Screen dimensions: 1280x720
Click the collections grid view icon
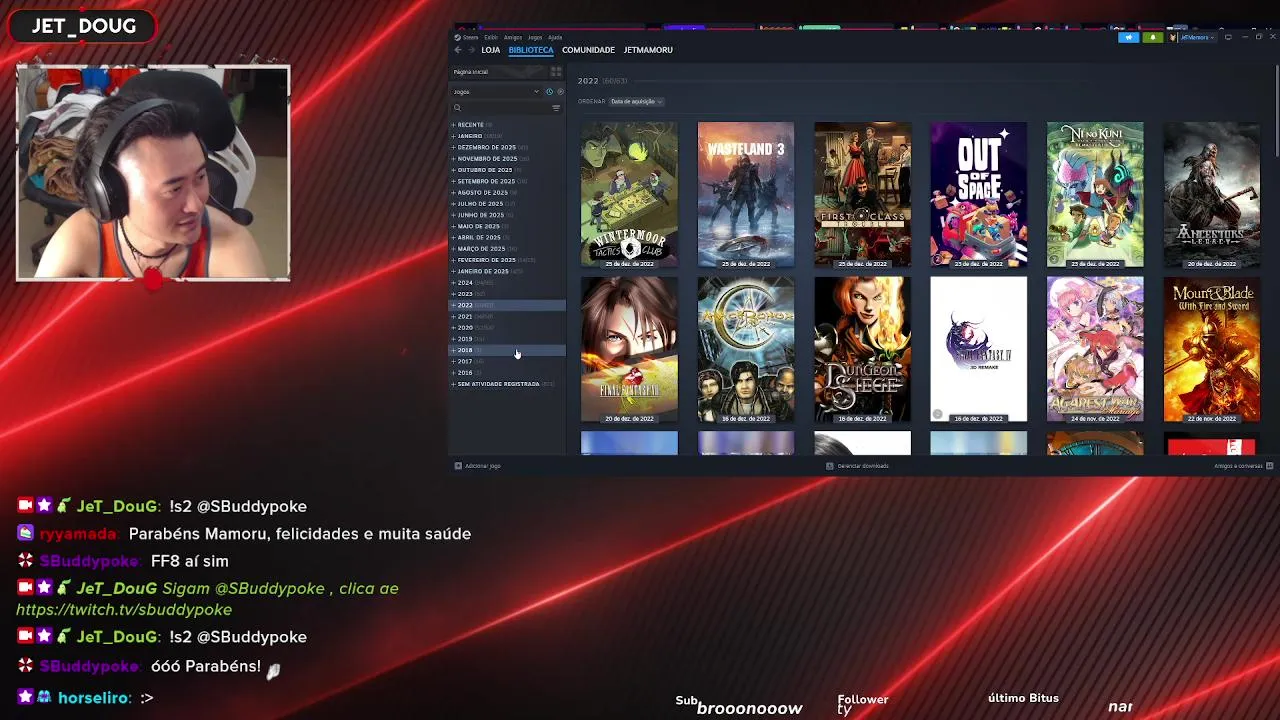pyautogui.click(x=556, y=72)
